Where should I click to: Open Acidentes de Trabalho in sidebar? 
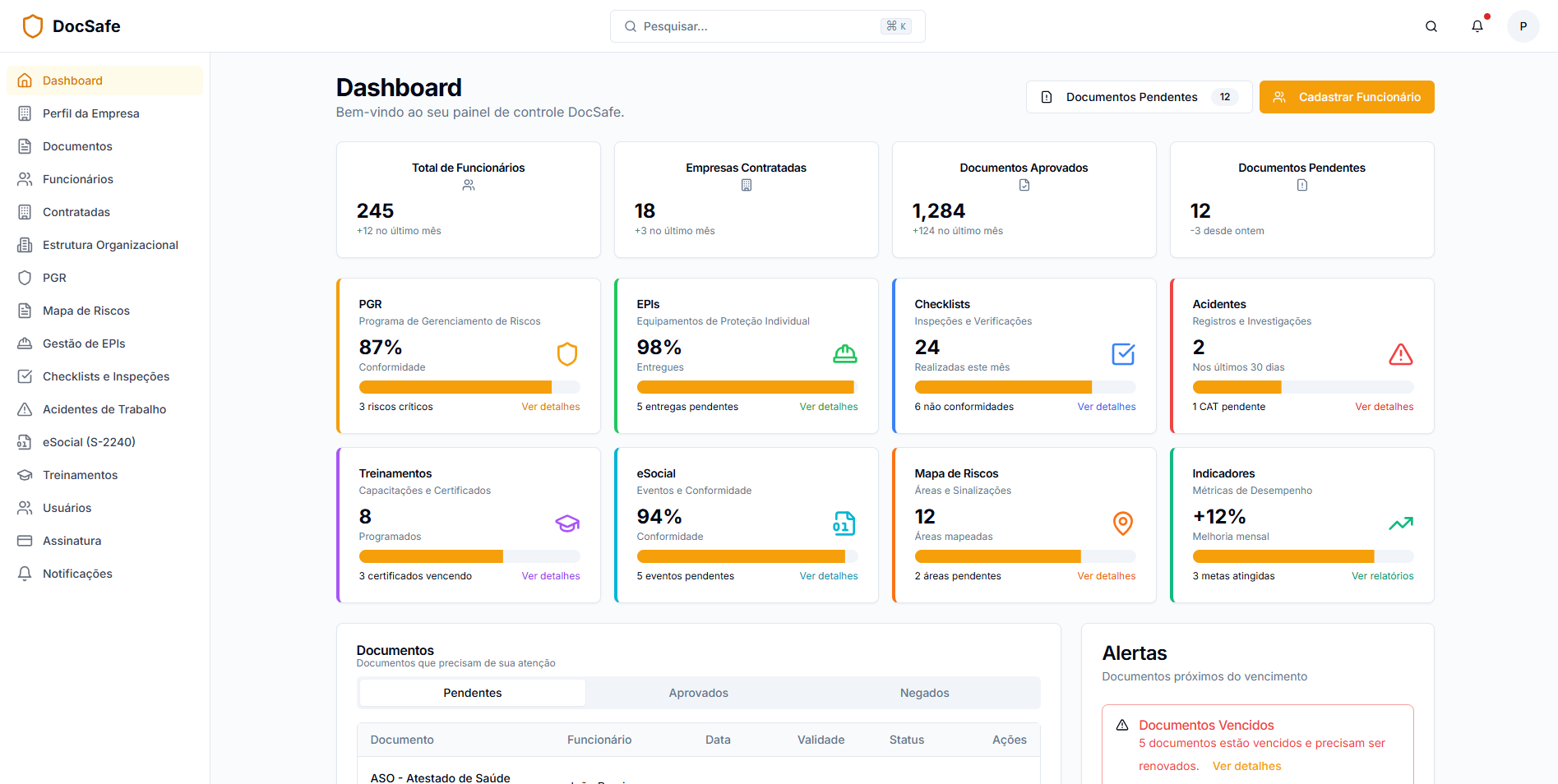pyautogui.click(x=104, y=409)
